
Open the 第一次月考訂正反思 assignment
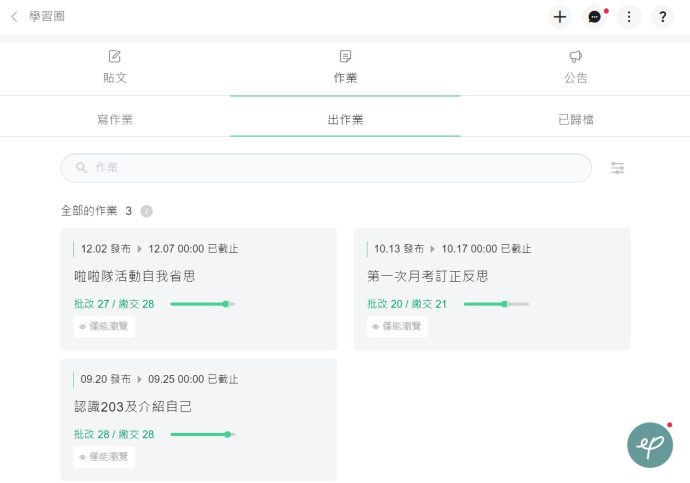[428, 276]
